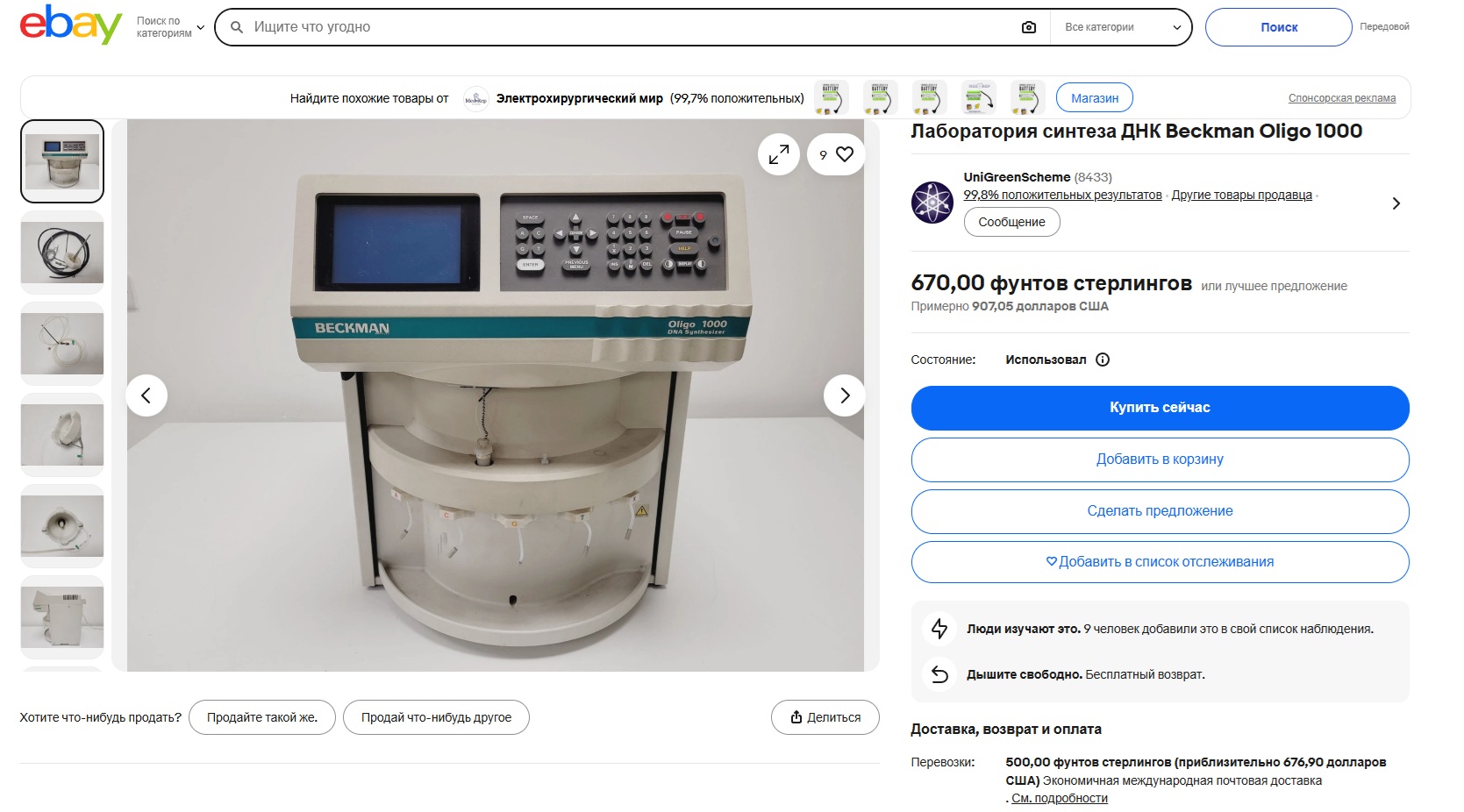Click the 670,00 pounds price text

click(1051, 283)
